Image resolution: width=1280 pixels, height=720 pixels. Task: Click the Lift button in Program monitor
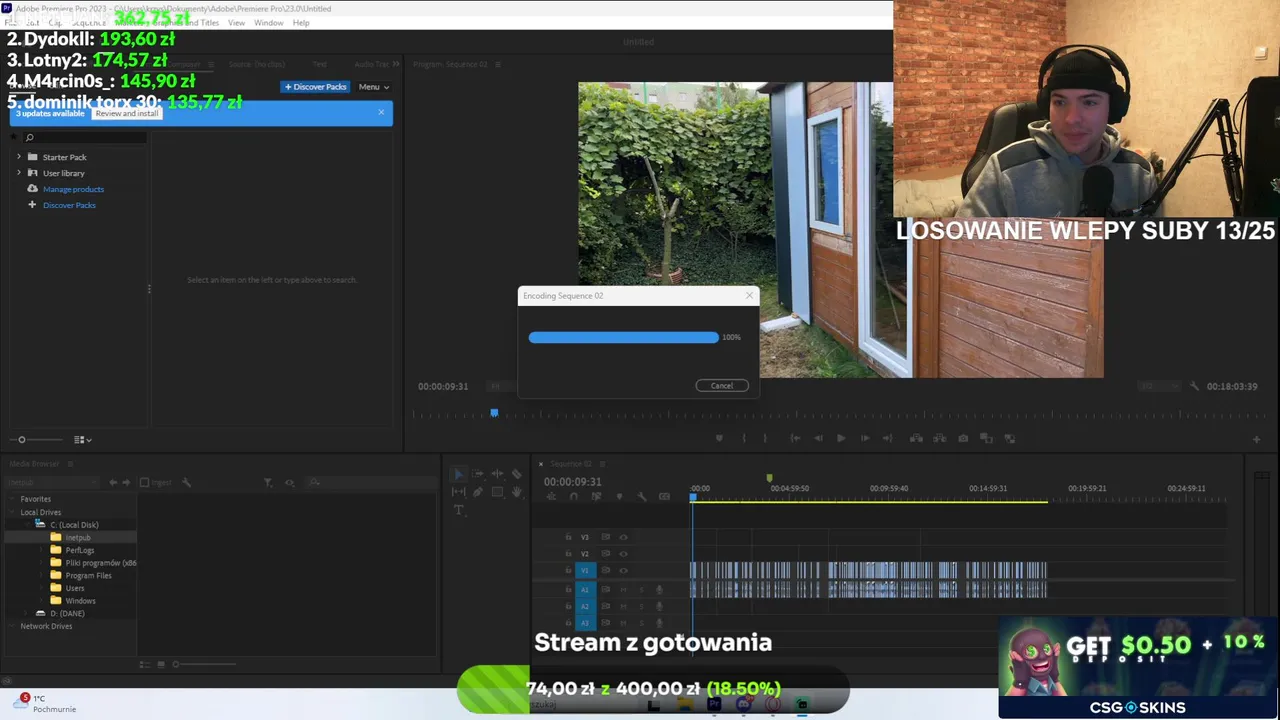click(916, 438)
